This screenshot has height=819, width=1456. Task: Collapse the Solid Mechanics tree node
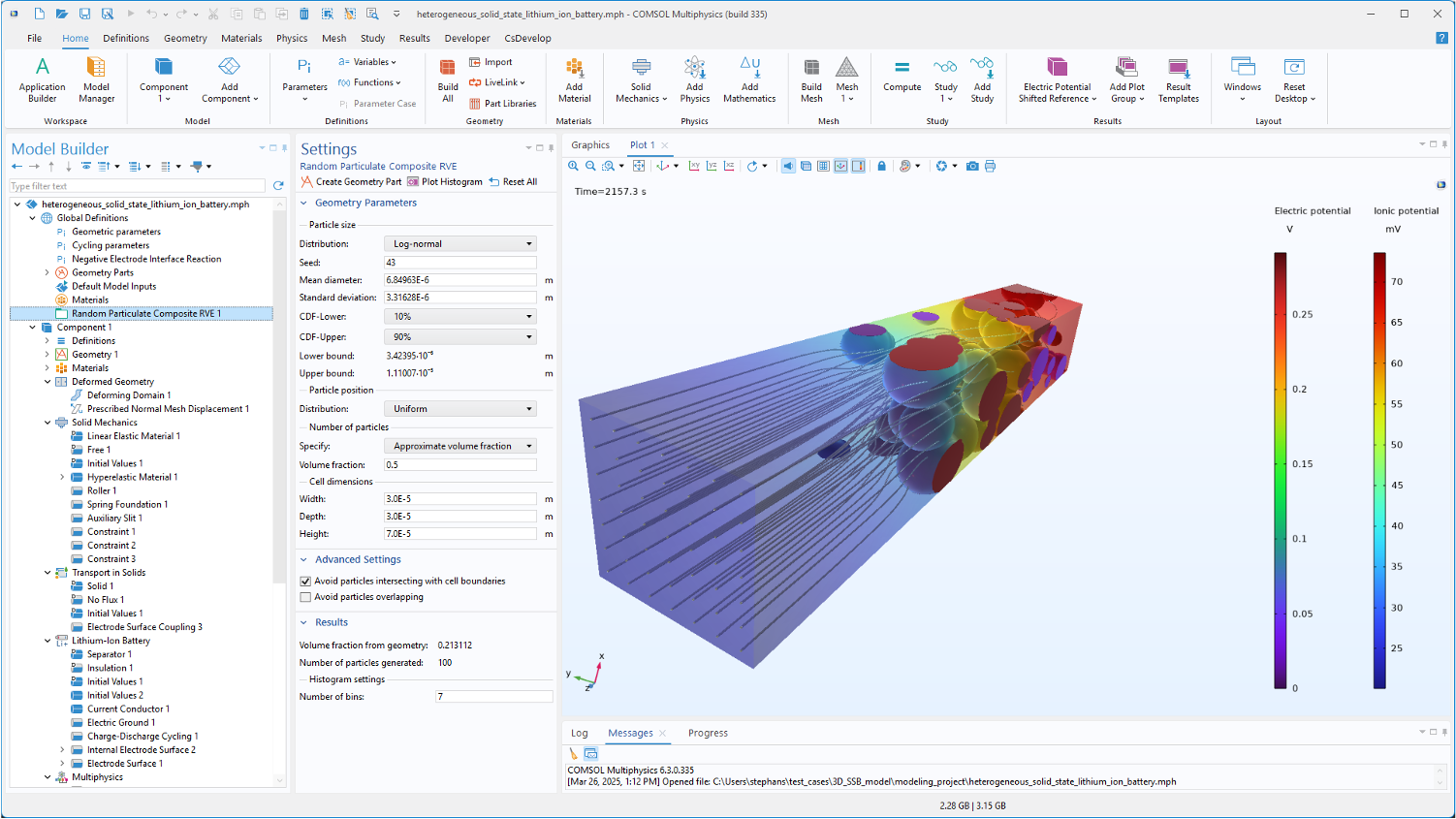point(47,423)
